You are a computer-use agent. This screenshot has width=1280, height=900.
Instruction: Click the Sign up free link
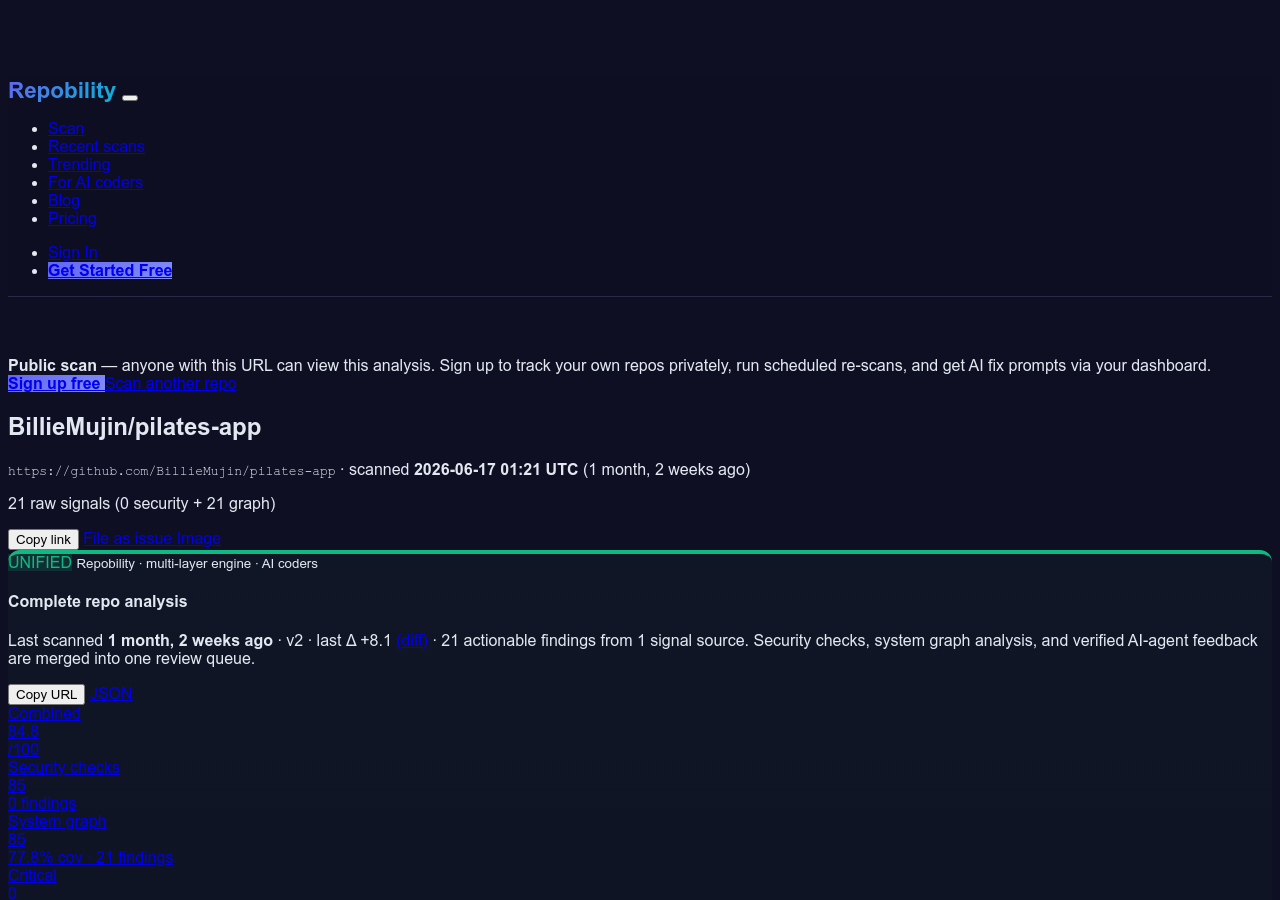(56, 383)
